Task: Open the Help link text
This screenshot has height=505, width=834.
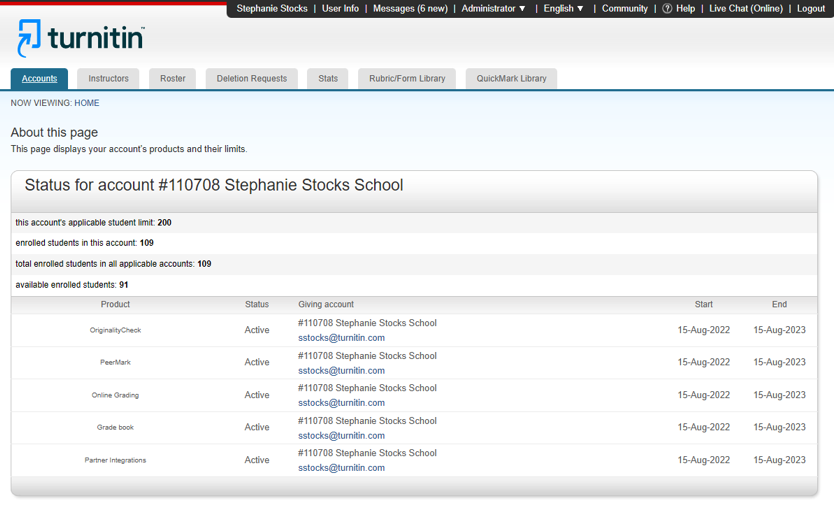Action: coord(686,9)
